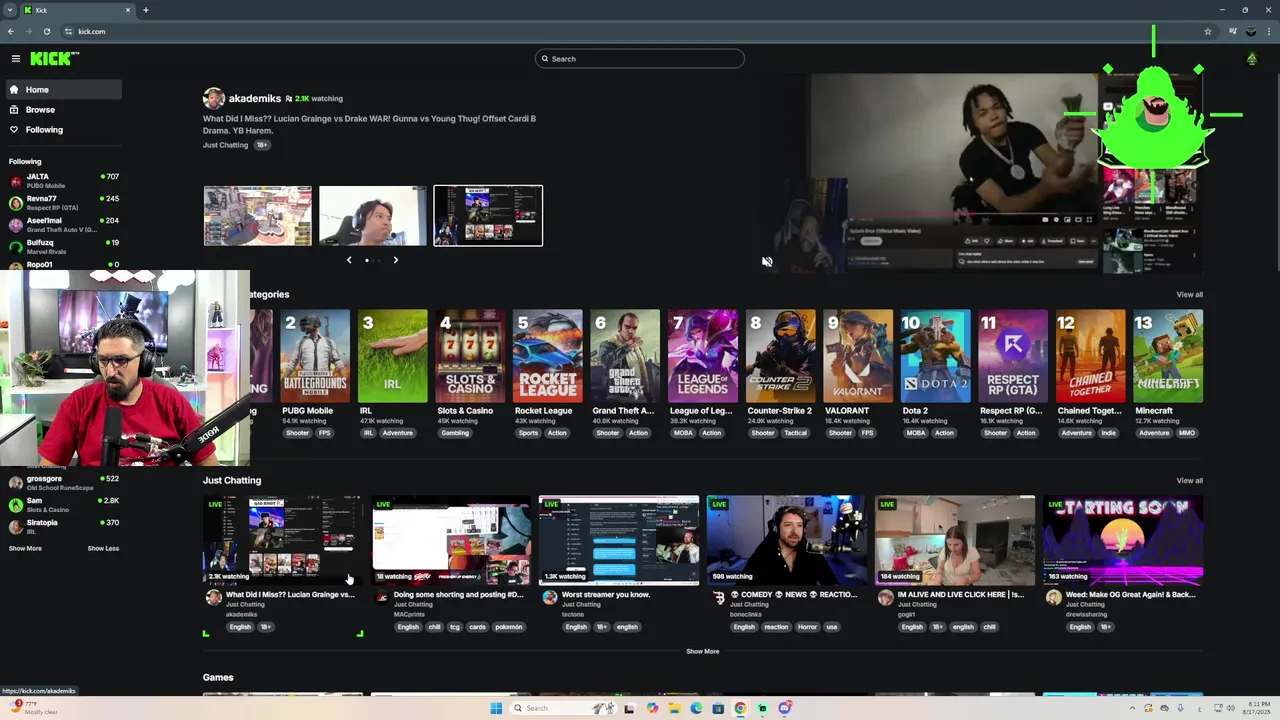1280x720 pixels.
Task: Expand followed channels with Show More
Action: point(25,548)
